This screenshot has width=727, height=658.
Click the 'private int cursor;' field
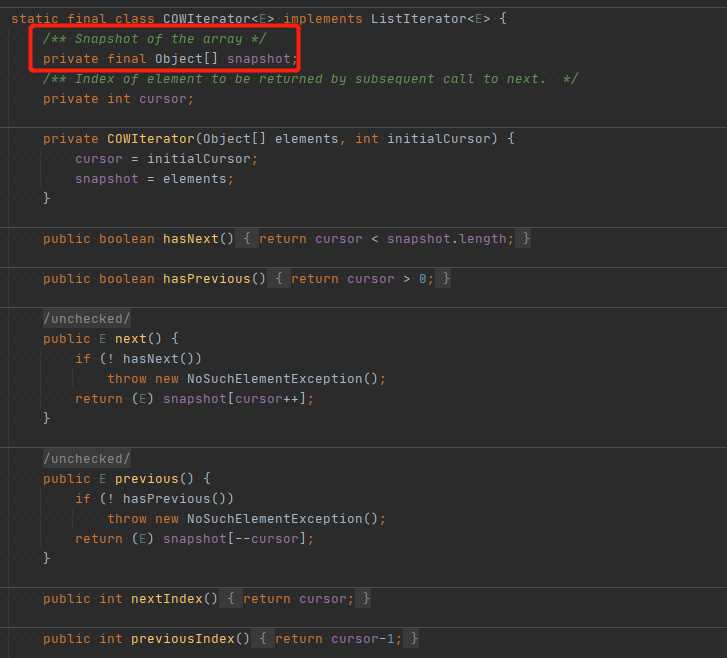click(118, 99)
